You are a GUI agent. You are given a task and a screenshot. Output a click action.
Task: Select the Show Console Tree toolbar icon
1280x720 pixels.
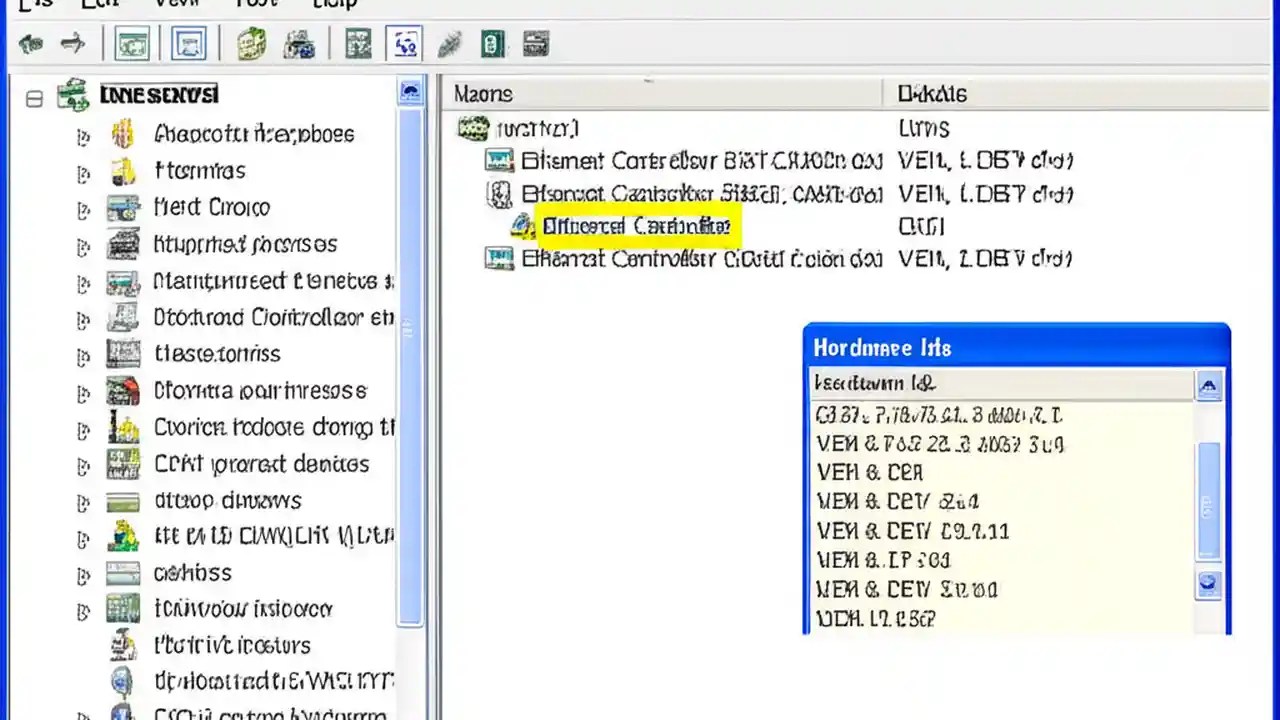coord(132,42)
